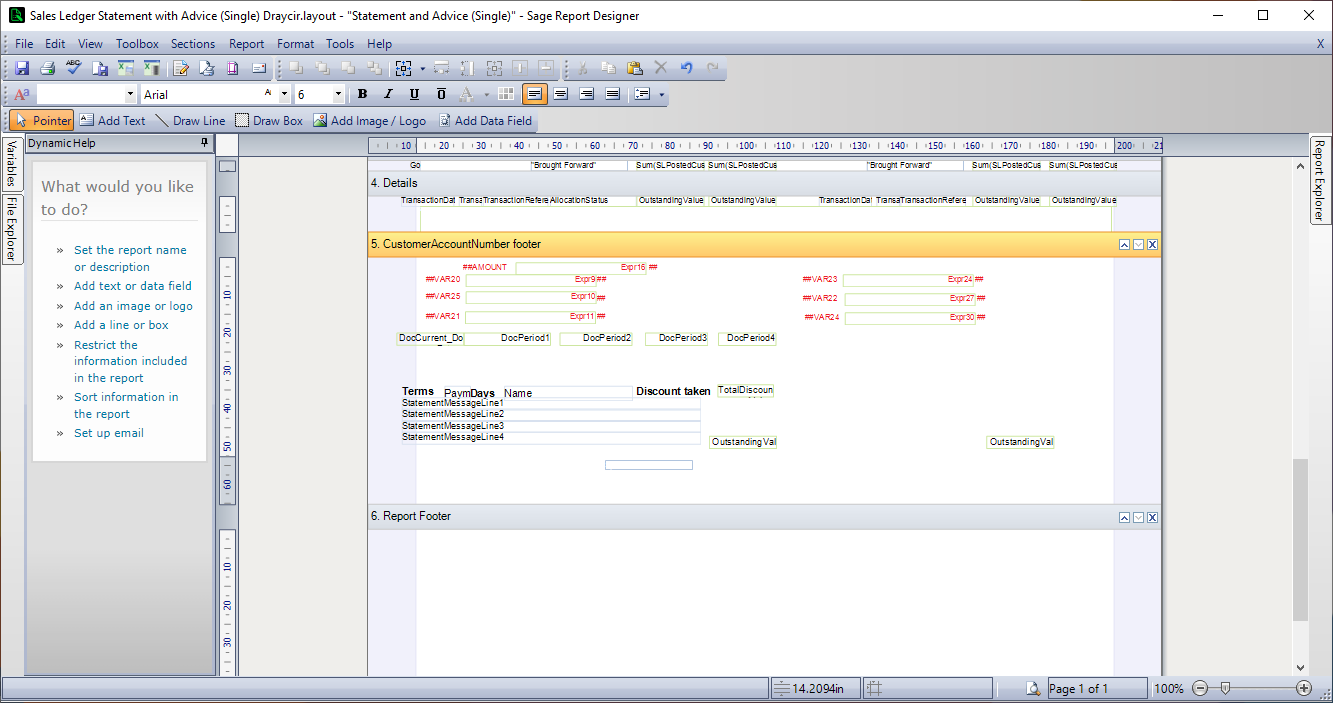1333x703 pixels.
Task: Toggle Underline formatting
Action: coord(414,94)
